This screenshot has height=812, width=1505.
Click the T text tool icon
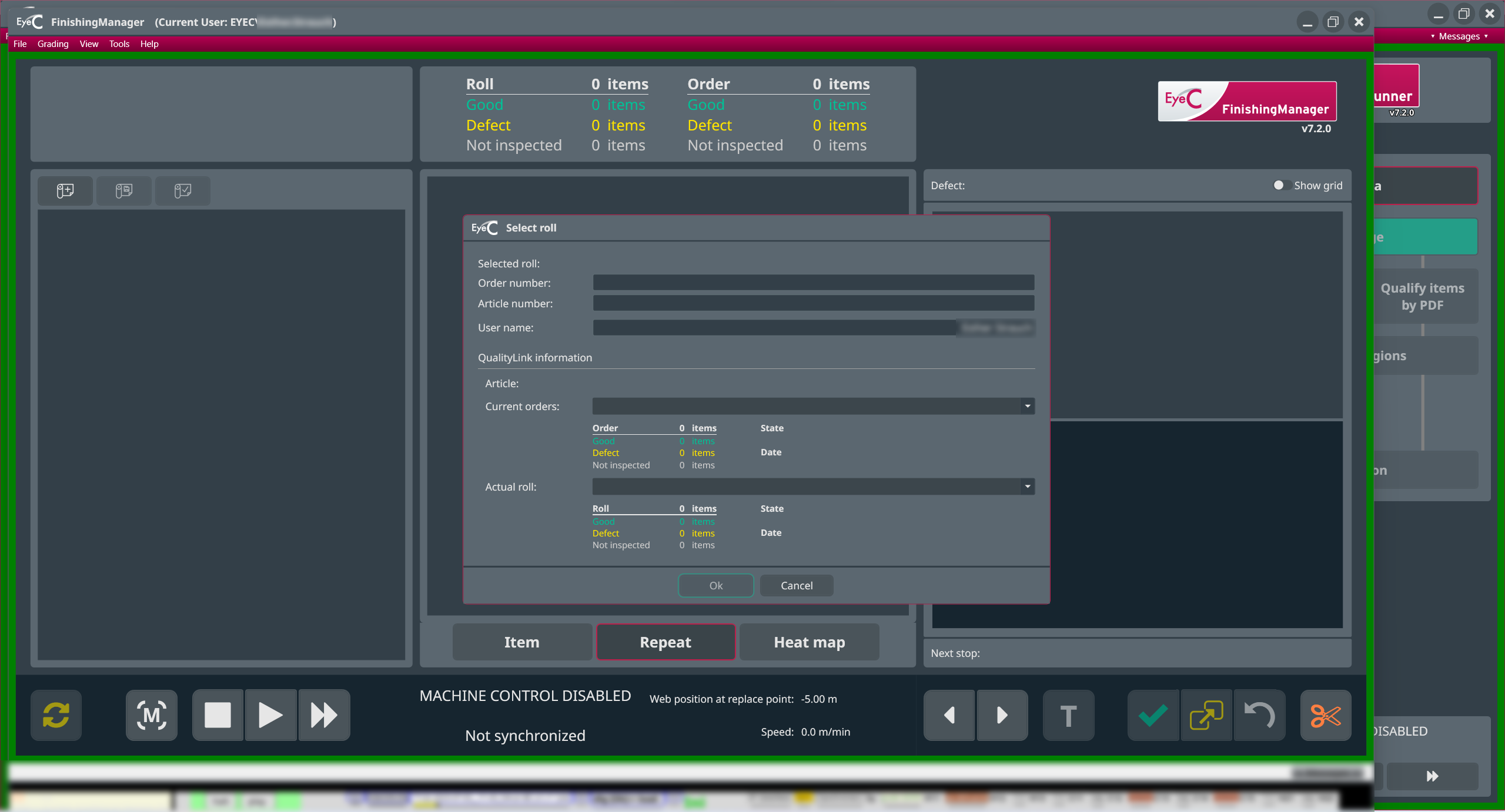coord(1068,716)
